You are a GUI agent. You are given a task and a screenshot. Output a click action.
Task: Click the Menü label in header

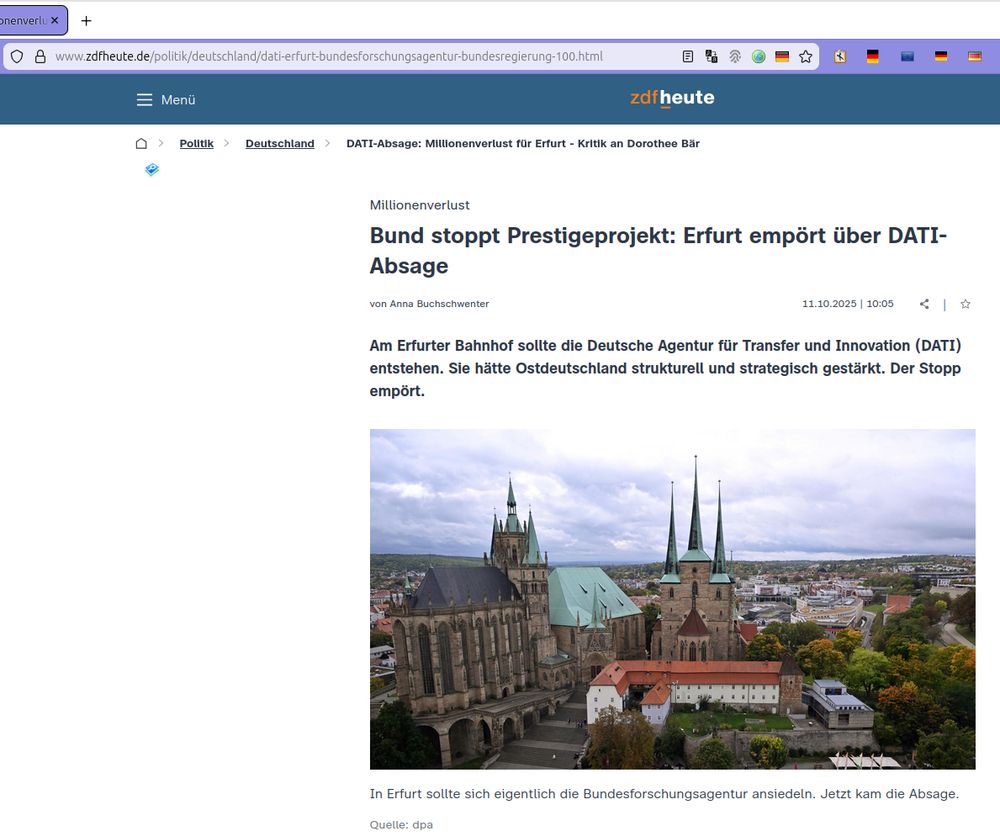[178, 100]
